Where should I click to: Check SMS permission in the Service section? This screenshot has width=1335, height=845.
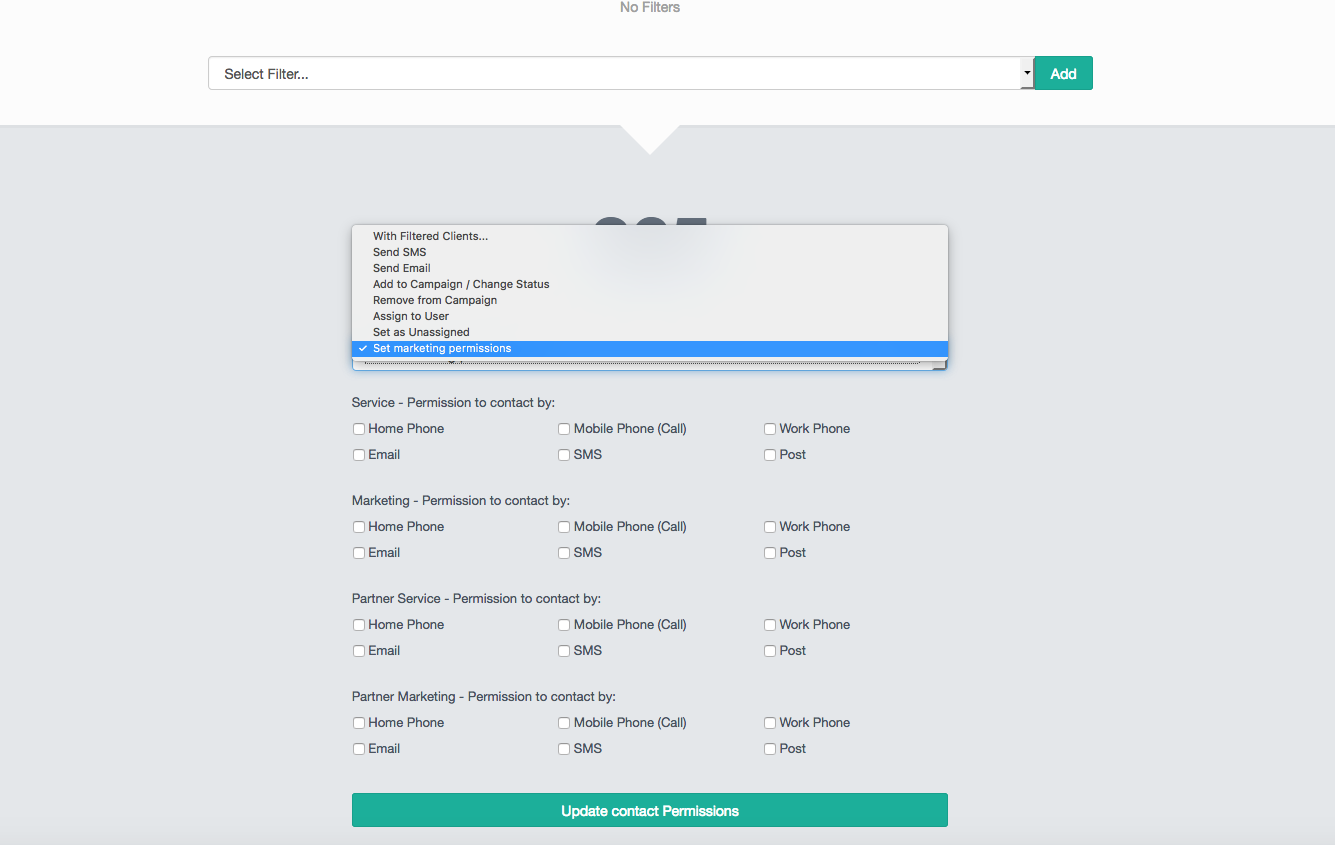564,454
